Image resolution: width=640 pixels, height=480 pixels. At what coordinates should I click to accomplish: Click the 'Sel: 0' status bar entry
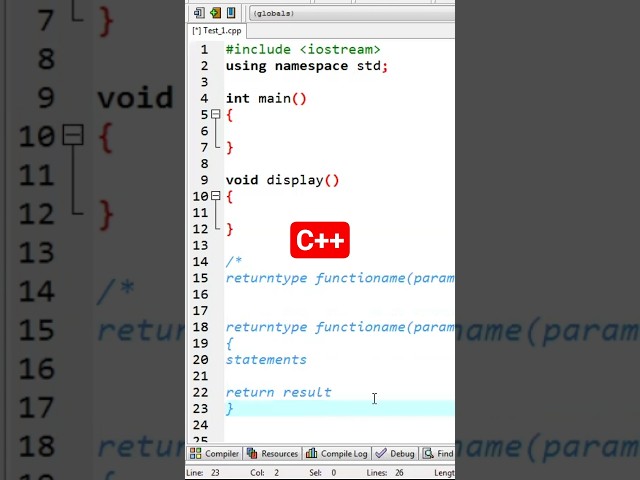pyautogui.click(x=323, y=473)
